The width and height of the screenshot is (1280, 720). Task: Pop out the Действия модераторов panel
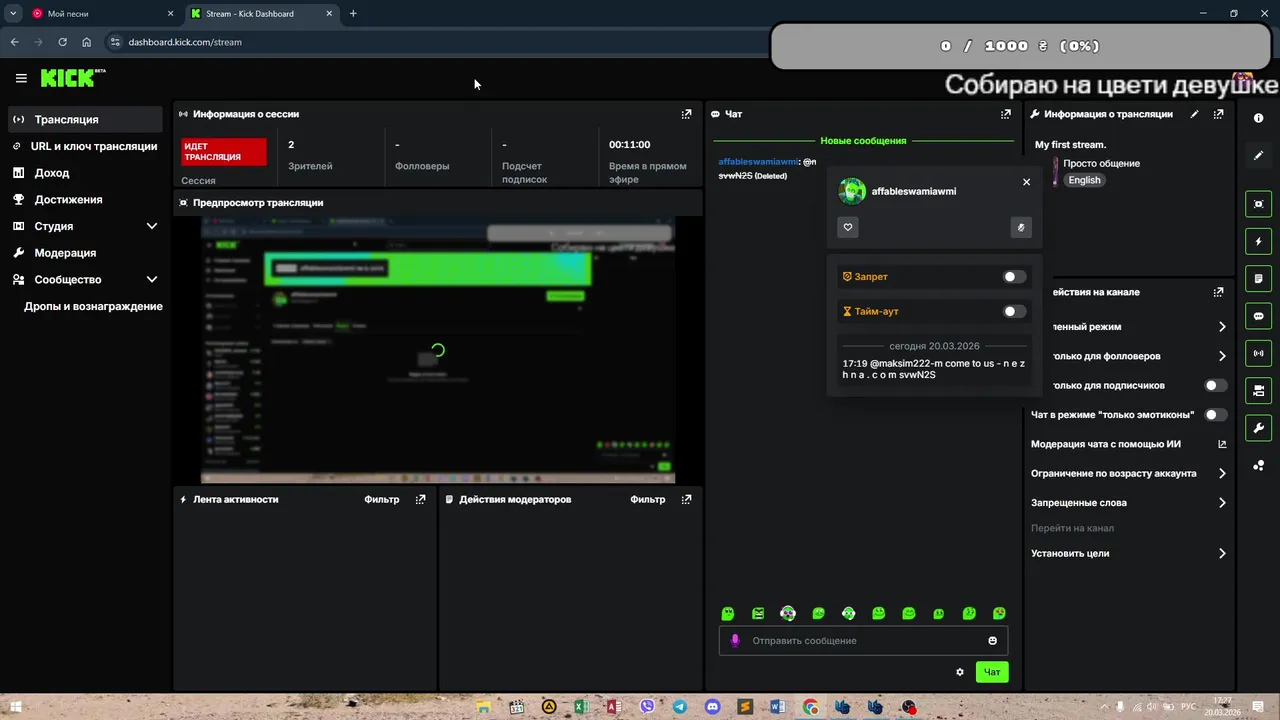[686, 499]
